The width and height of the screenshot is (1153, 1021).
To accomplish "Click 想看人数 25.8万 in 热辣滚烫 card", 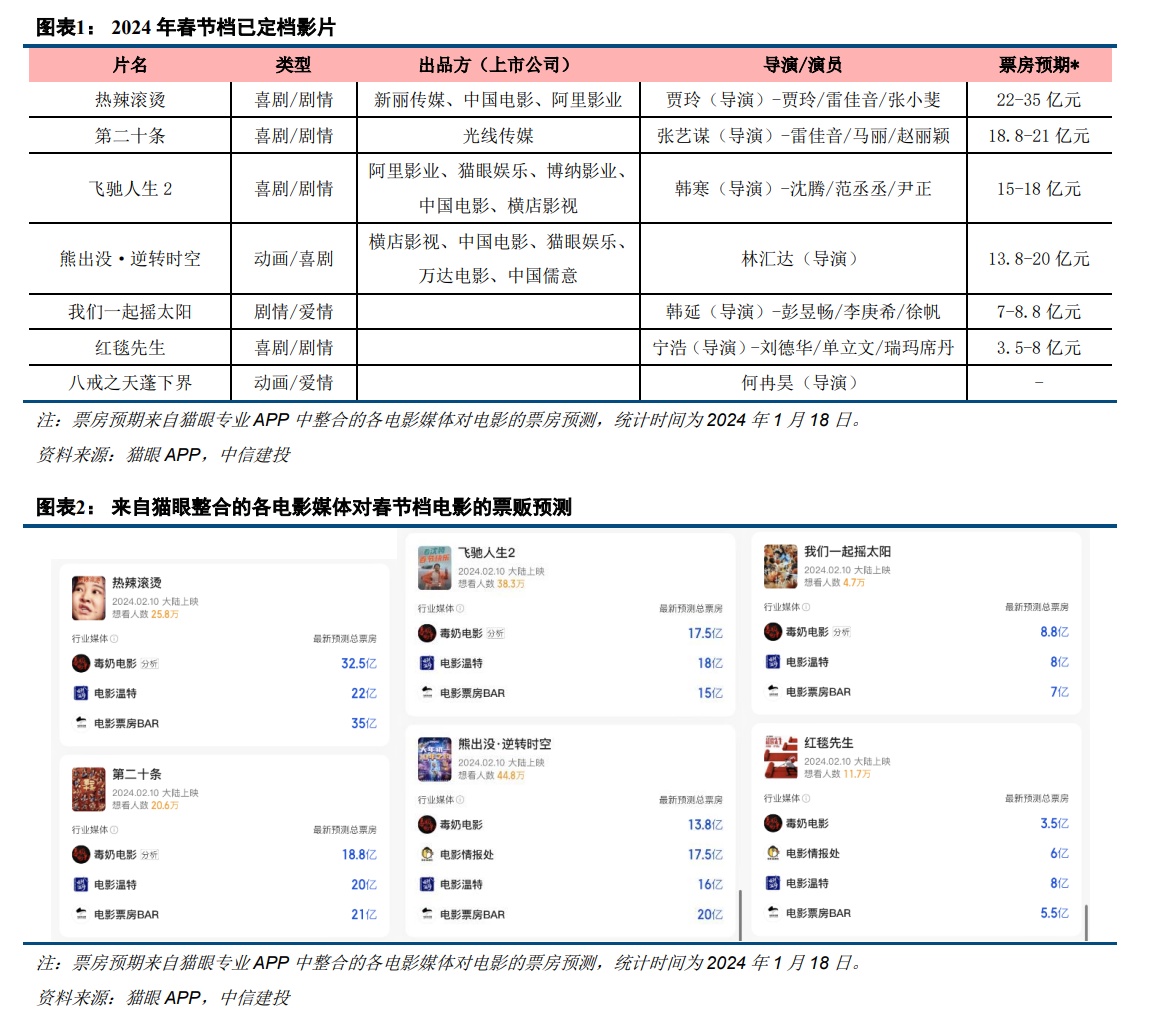I will coord(146,614).
